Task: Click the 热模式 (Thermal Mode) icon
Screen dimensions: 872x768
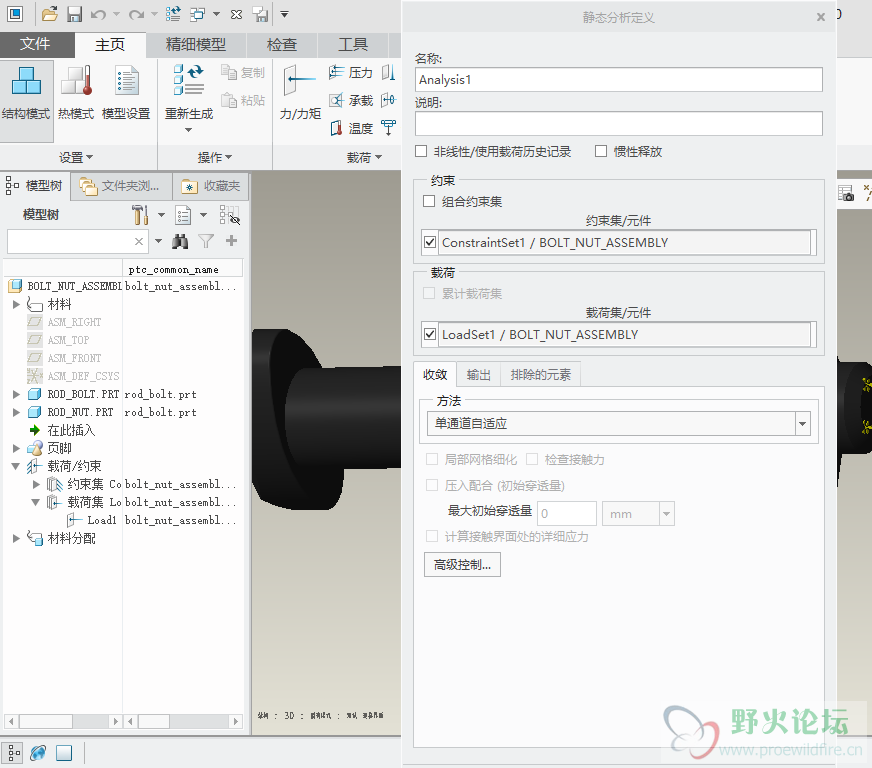Action: (76, 92)
